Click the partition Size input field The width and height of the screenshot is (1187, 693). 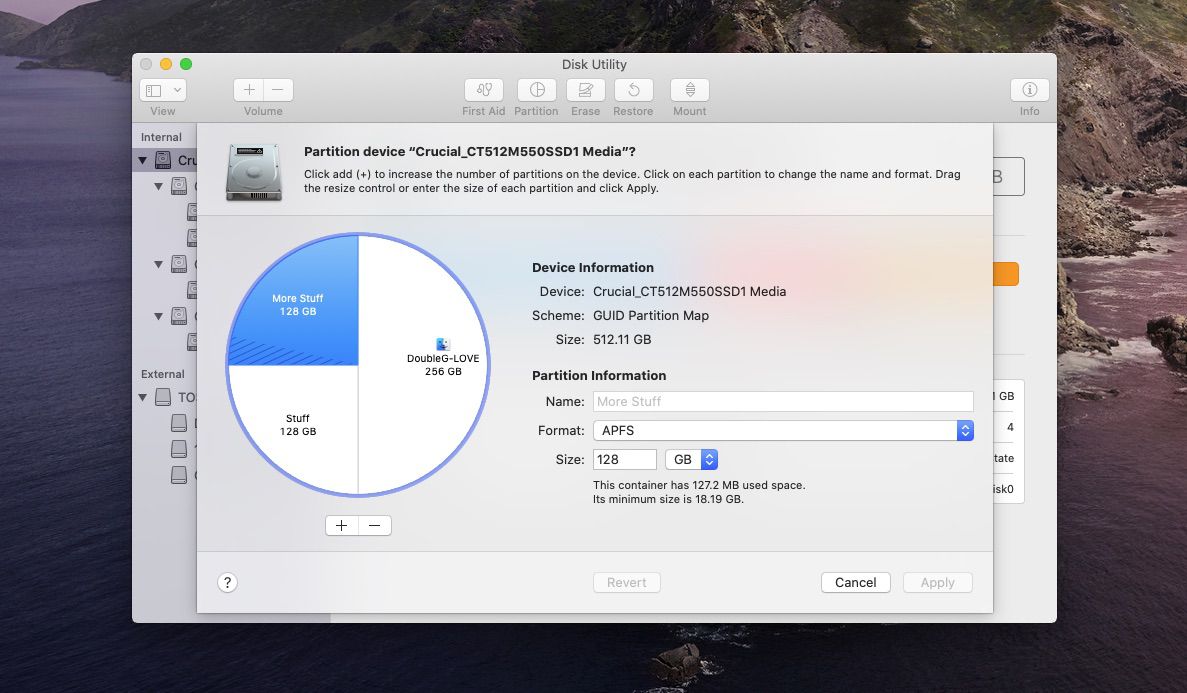[624, 460]
